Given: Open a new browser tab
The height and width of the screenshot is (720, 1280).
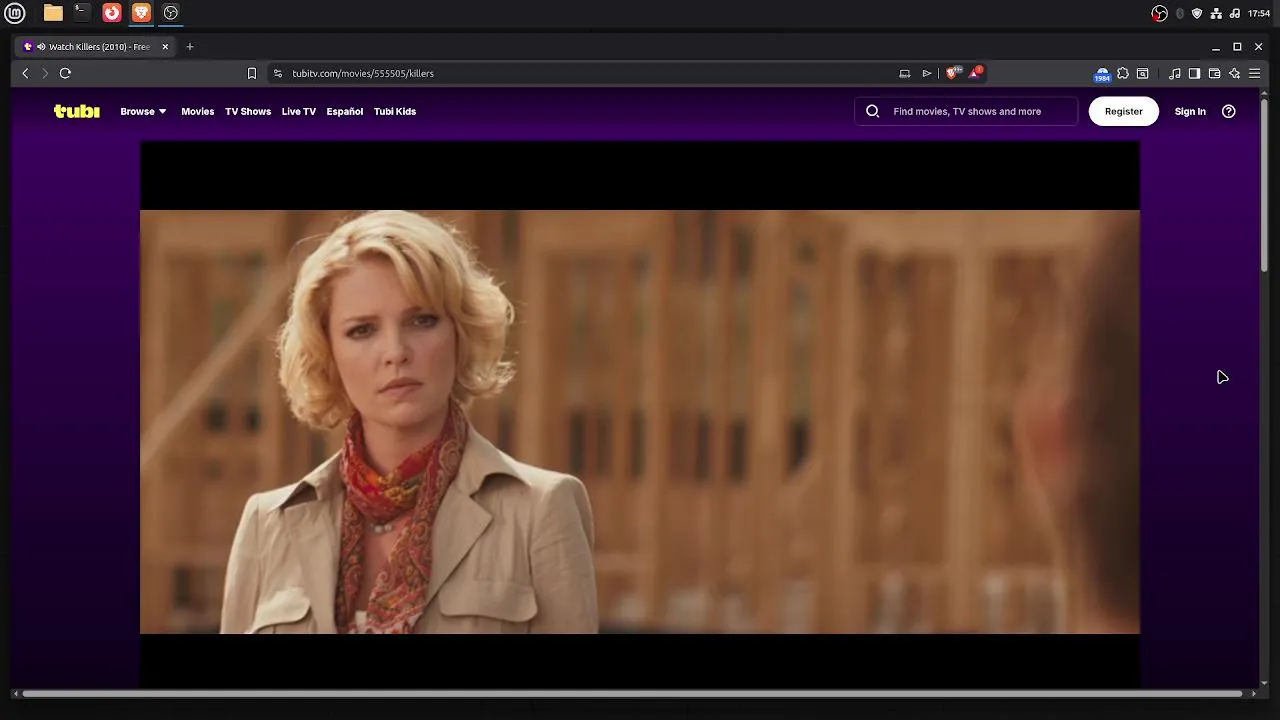Looking at the screenshot, I should [x=190, y=47].
